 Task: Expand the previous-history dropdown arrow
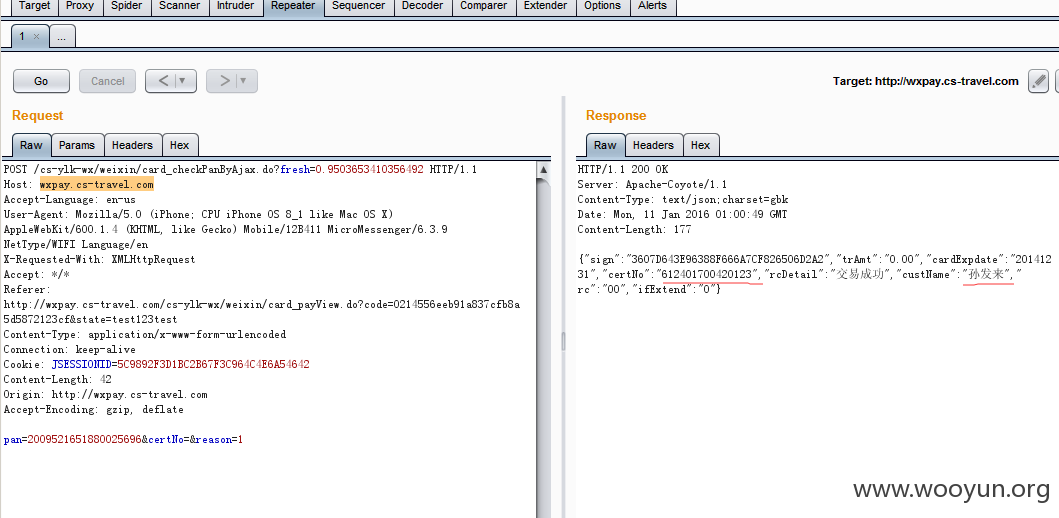tap(182, 81)
